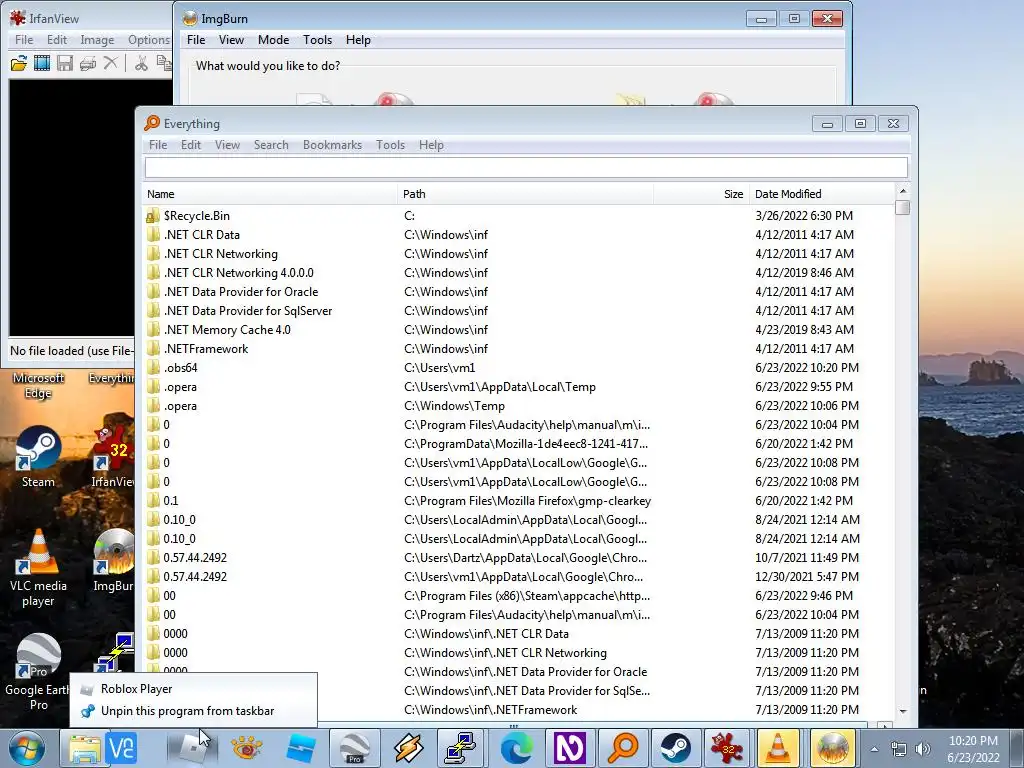The height and width of the screenshot is (768, 1024).
Task: Show hidden system tray icons arrow
Action: click(874, 749)
